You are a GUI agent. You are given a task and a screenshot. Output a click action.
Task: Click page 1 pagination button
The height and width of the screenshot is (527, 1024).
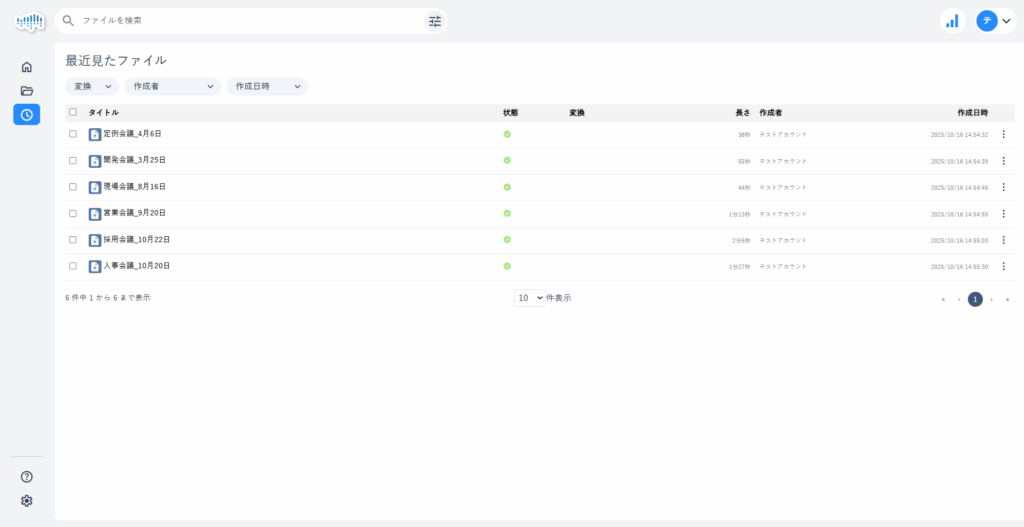(x=975, y=299)
